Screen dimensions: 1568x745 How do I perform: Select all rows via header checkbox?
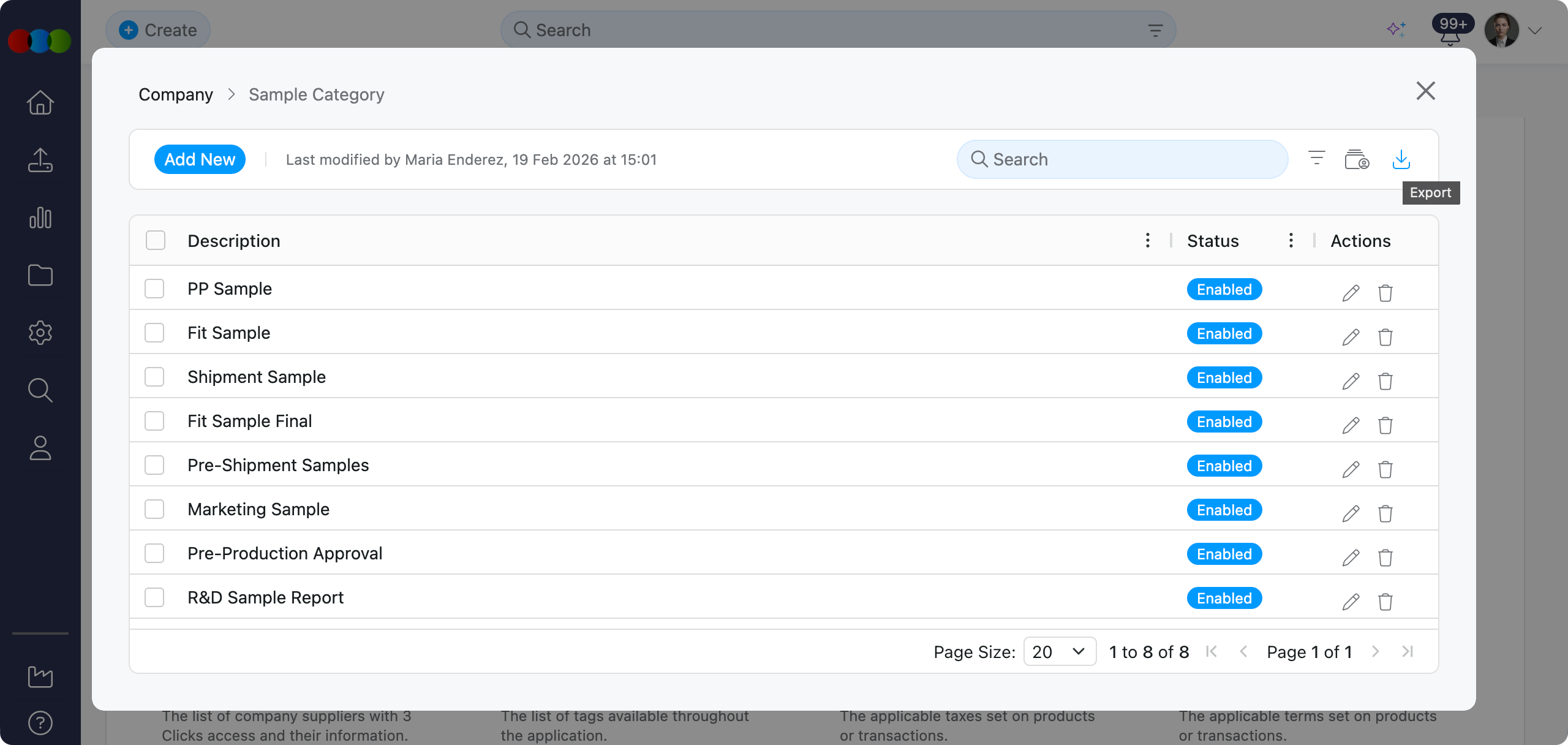coord(156,240)
